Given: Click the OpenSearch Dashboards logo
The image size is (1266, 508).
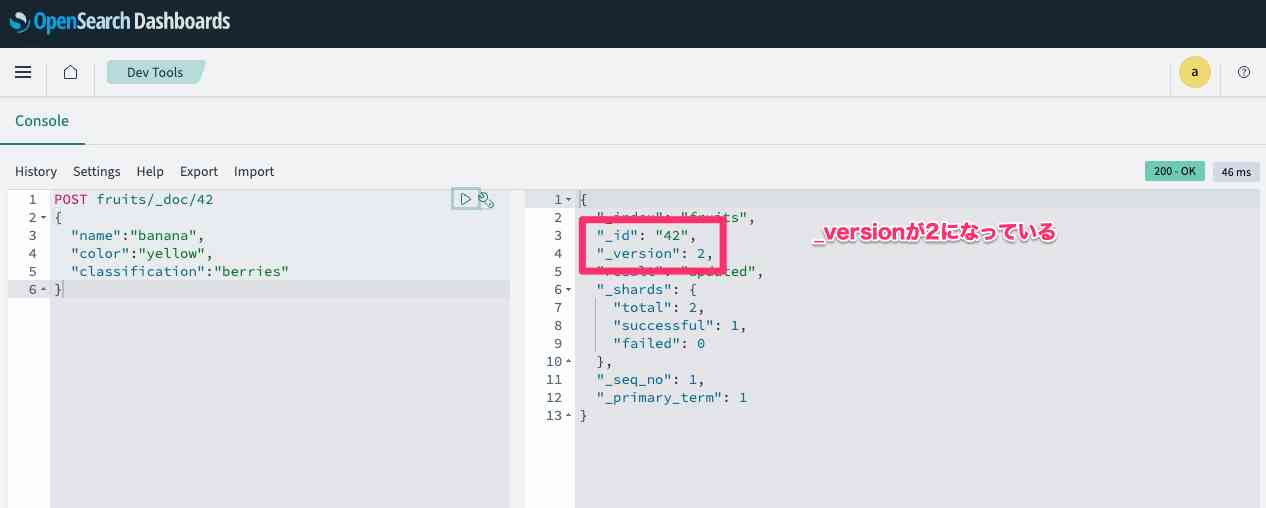Looking at the screenshot, I should (119, 21).
